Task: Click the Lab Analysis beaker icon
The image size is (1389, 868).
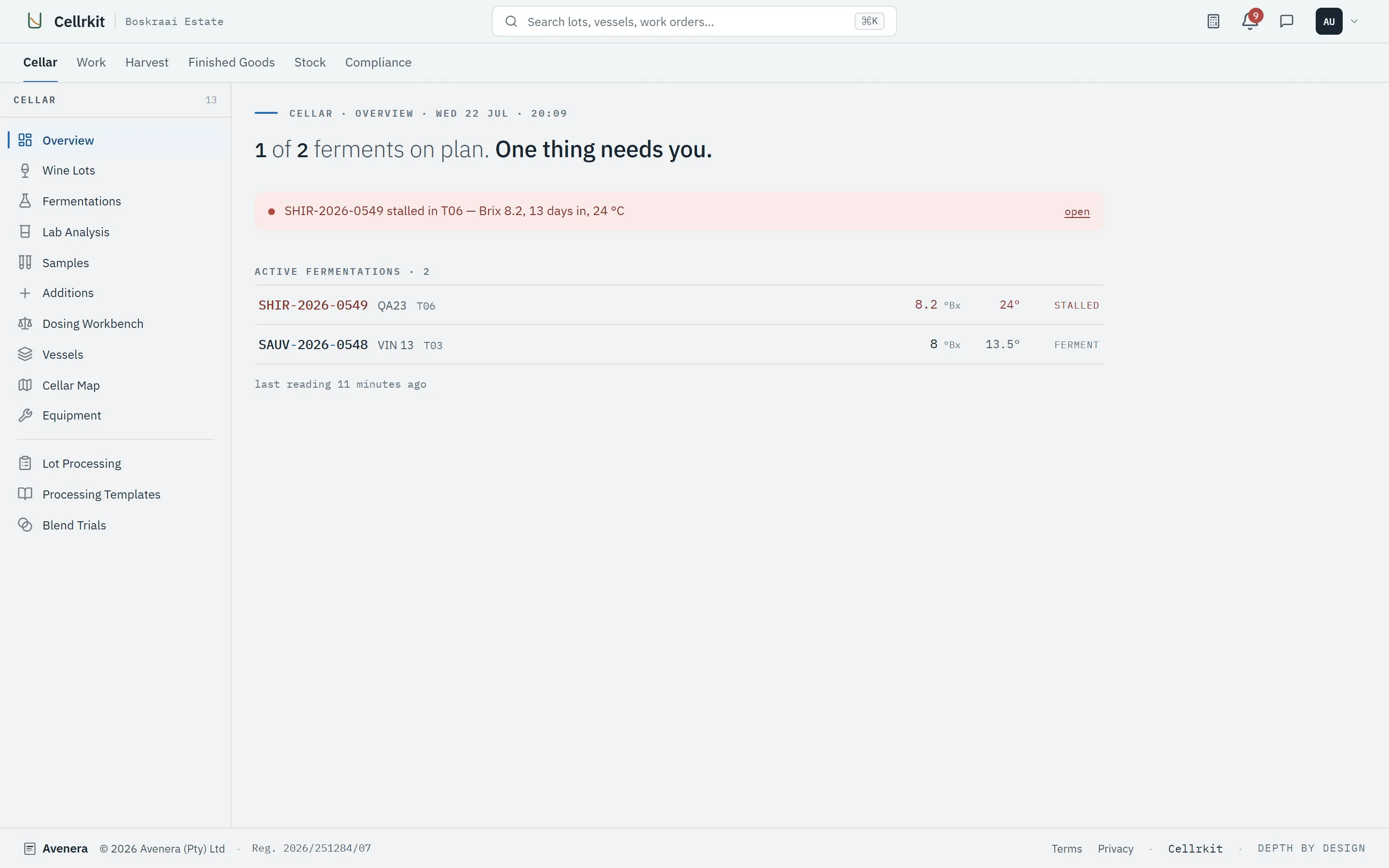Action: coord(25,232)
